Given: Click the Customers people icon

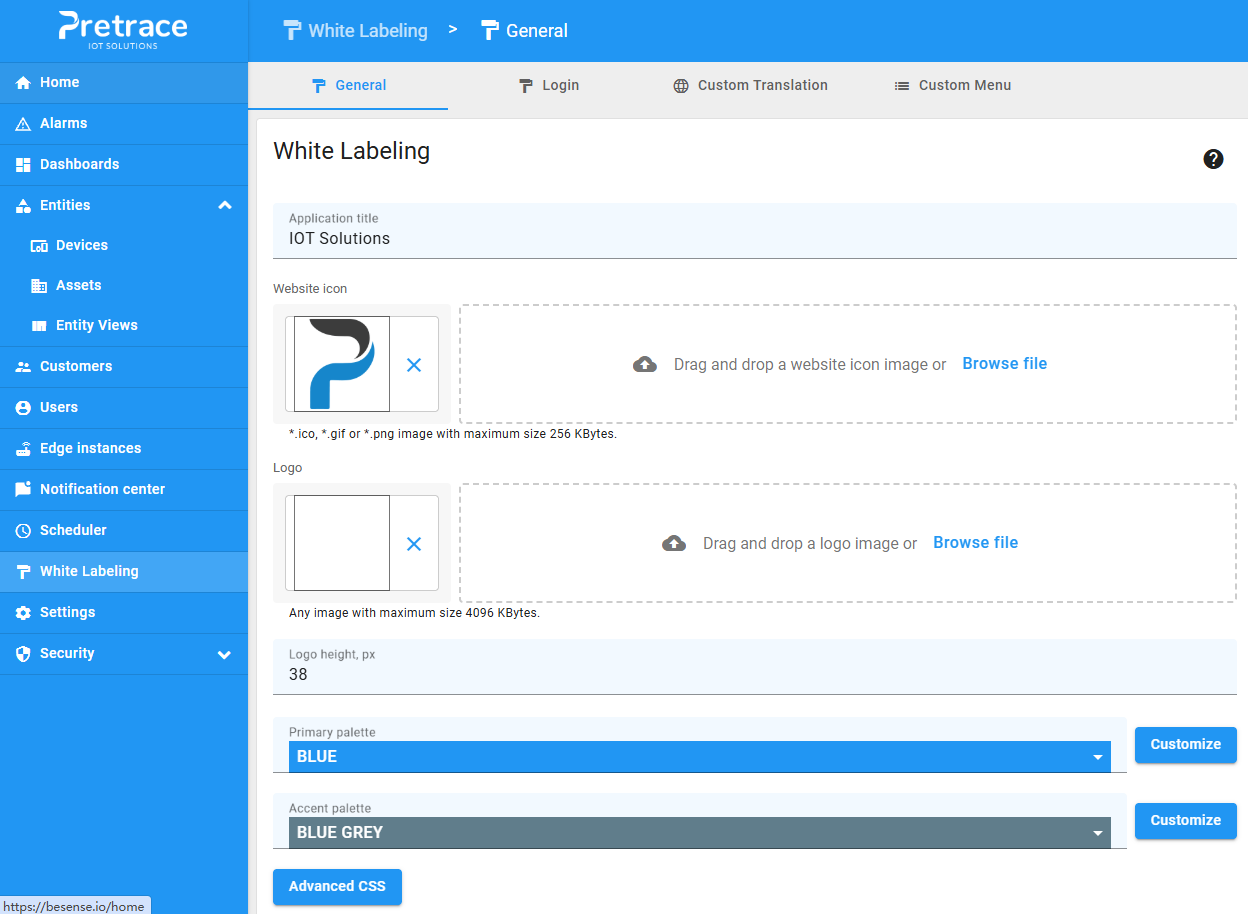Looking at the screenshot, I should [23, 367].
